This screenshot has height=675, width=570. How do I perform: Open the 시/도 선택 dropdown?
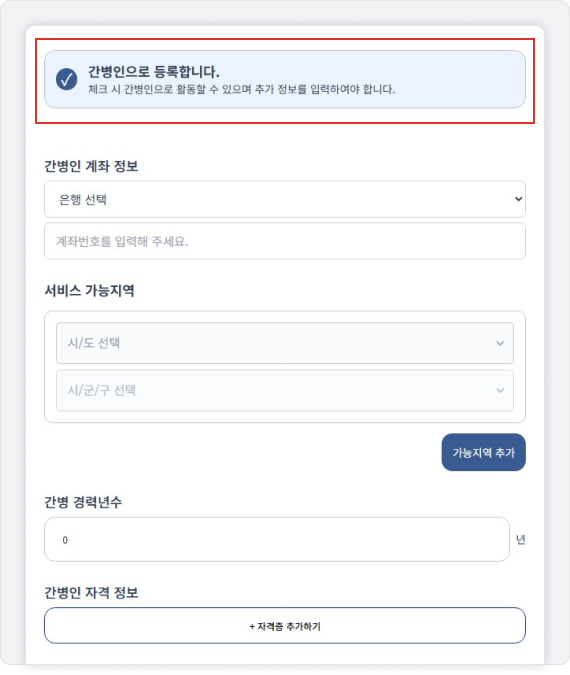click(x=285, y=343)
